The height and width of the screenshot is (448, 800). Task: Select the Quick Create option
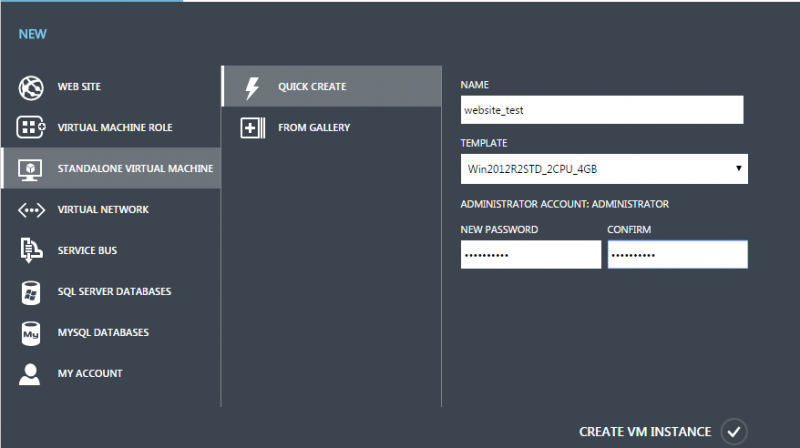(312, 87)
